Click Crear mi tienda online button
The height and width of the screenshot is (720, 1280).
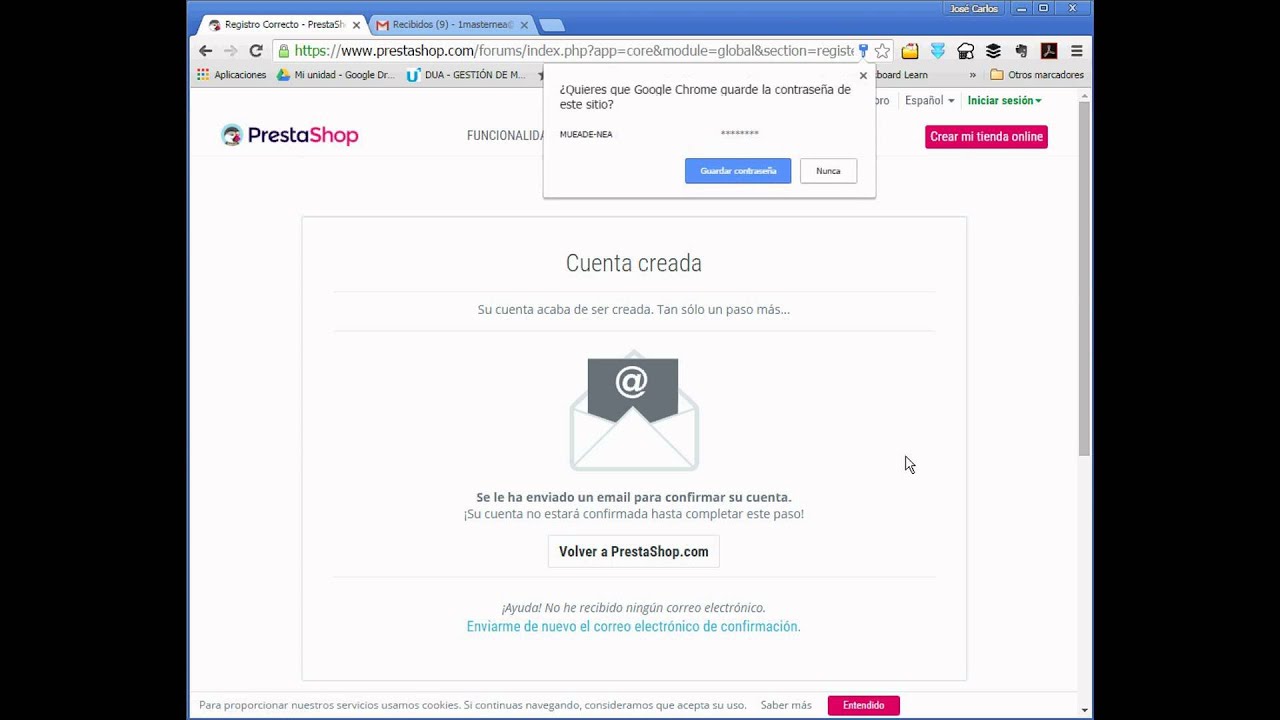pos(986,137)
